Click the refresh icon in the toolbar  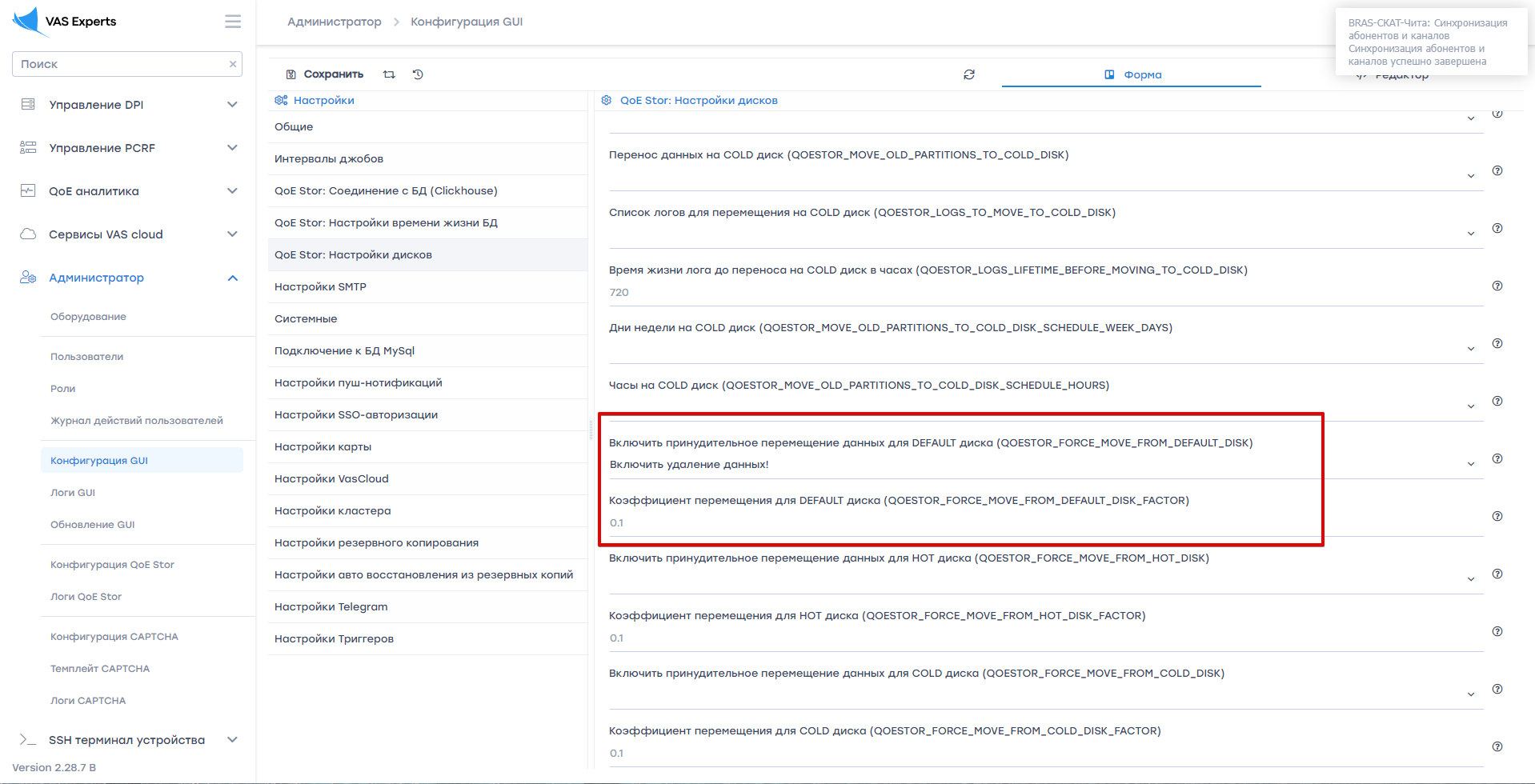[x=968, y=74]
